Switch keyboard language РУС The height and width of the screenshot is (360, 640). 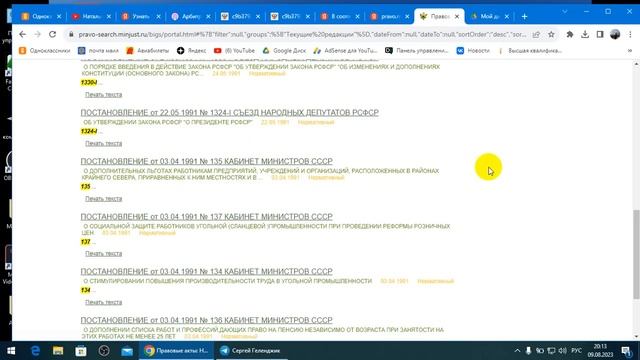(577, 351)
